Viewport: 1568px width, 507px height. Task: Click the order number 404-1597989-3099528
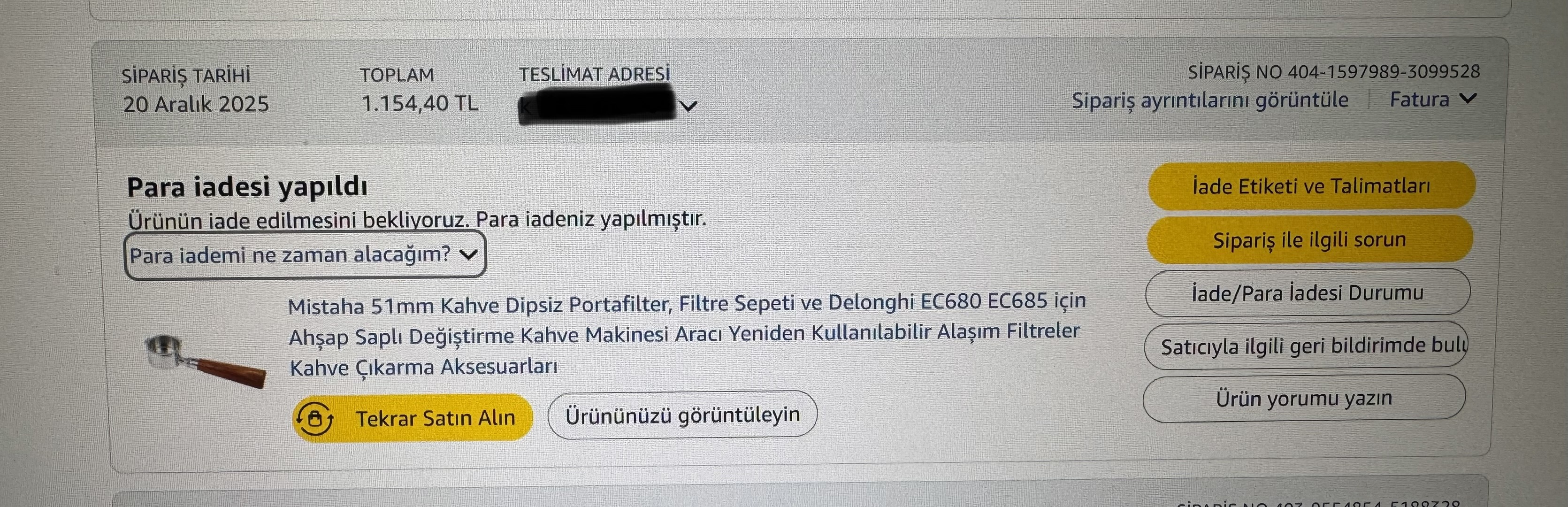1383,72
